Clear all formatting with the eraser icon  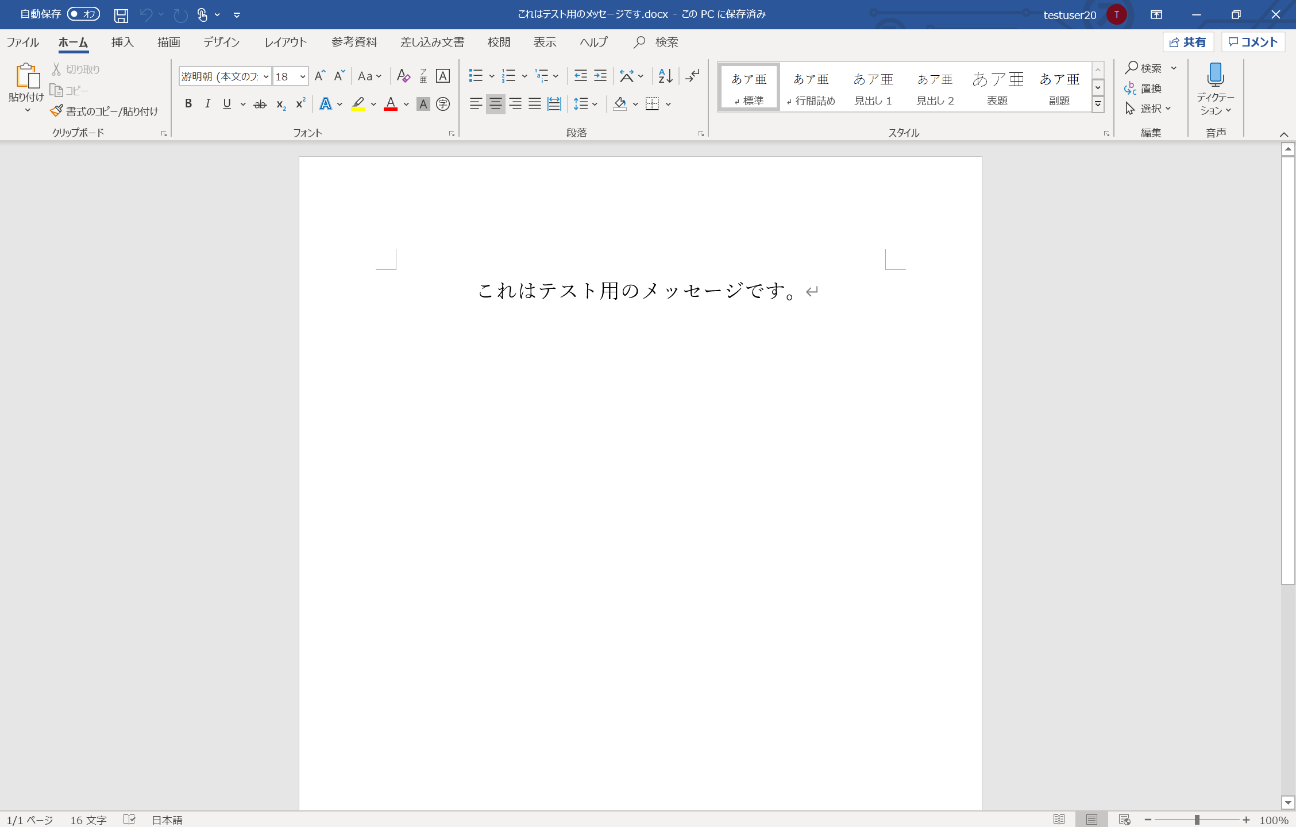[x=403, y=76]
